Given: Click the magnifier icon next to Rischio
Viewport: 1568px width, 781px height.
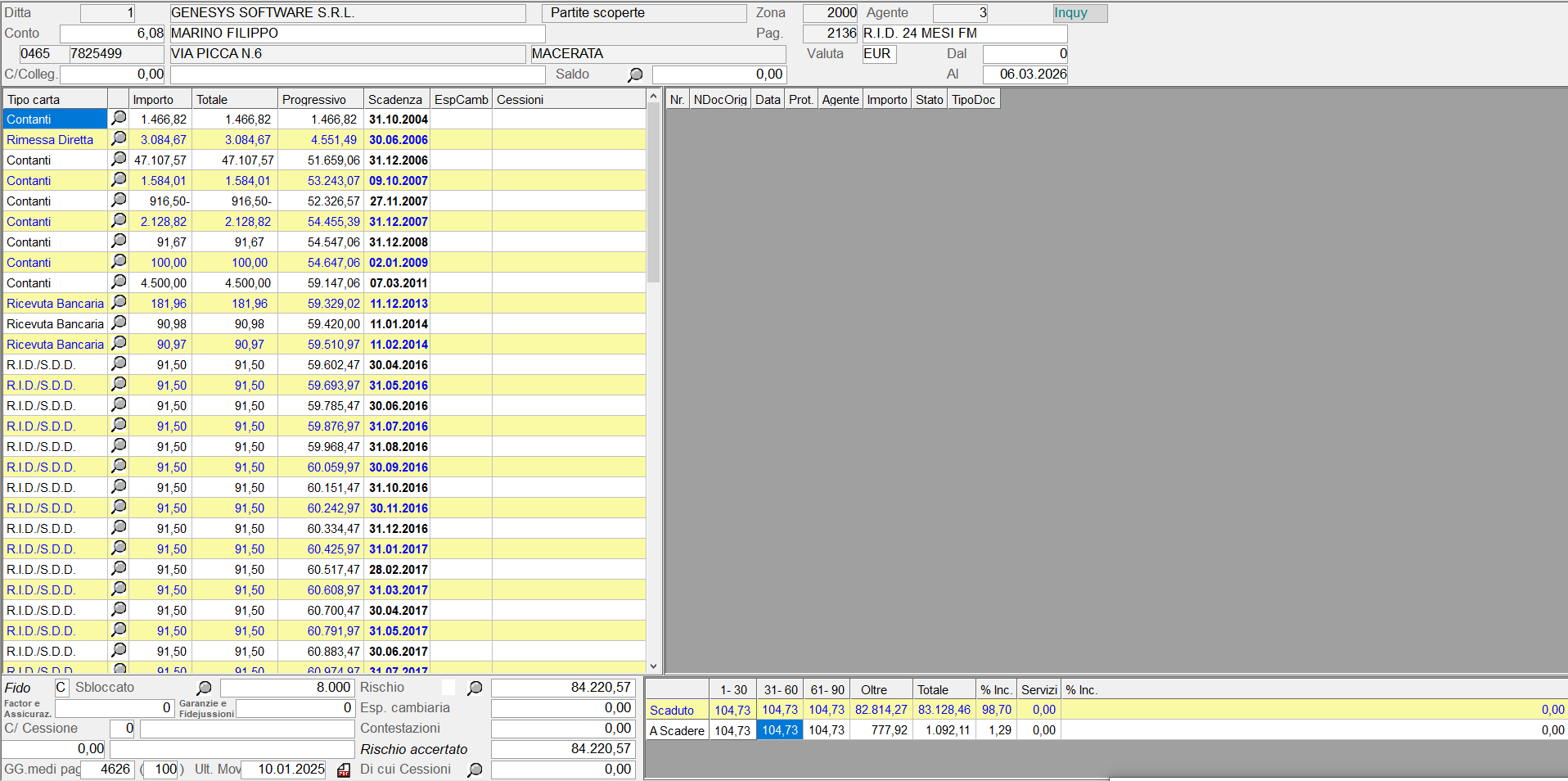Looking at the screenshot, I should coord(475,688).
